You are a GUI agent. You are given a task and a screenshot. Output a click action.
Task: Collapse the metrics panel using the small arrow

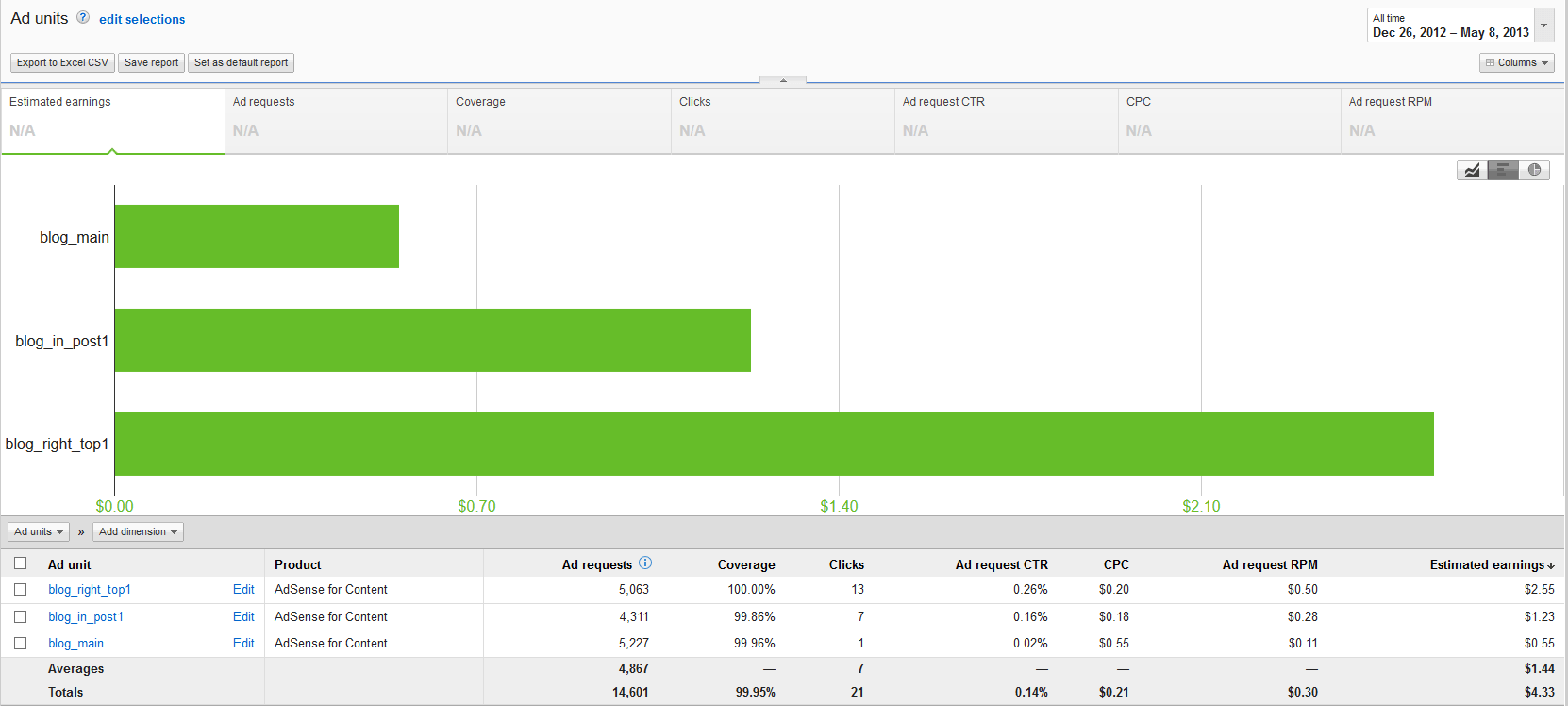coord(783,80)
